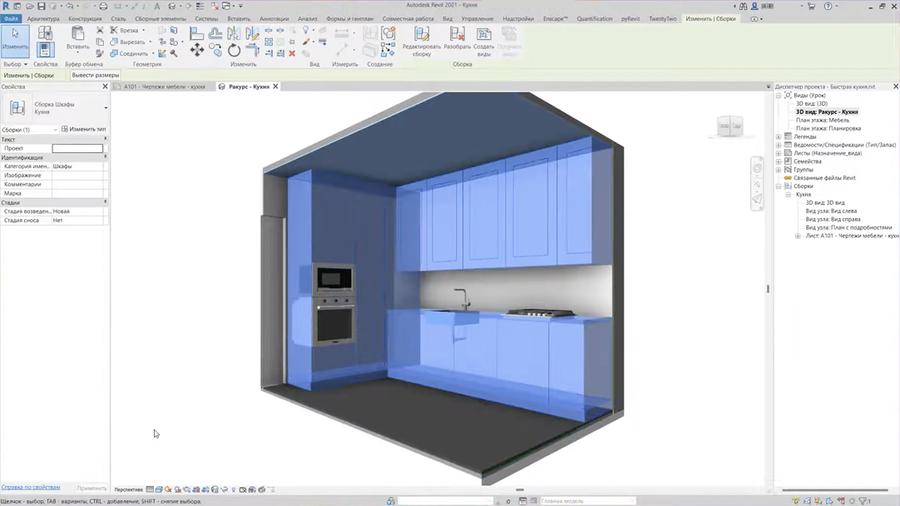
Task: Click the Type Properties icon in ribbon
Action: coord(45,33)
